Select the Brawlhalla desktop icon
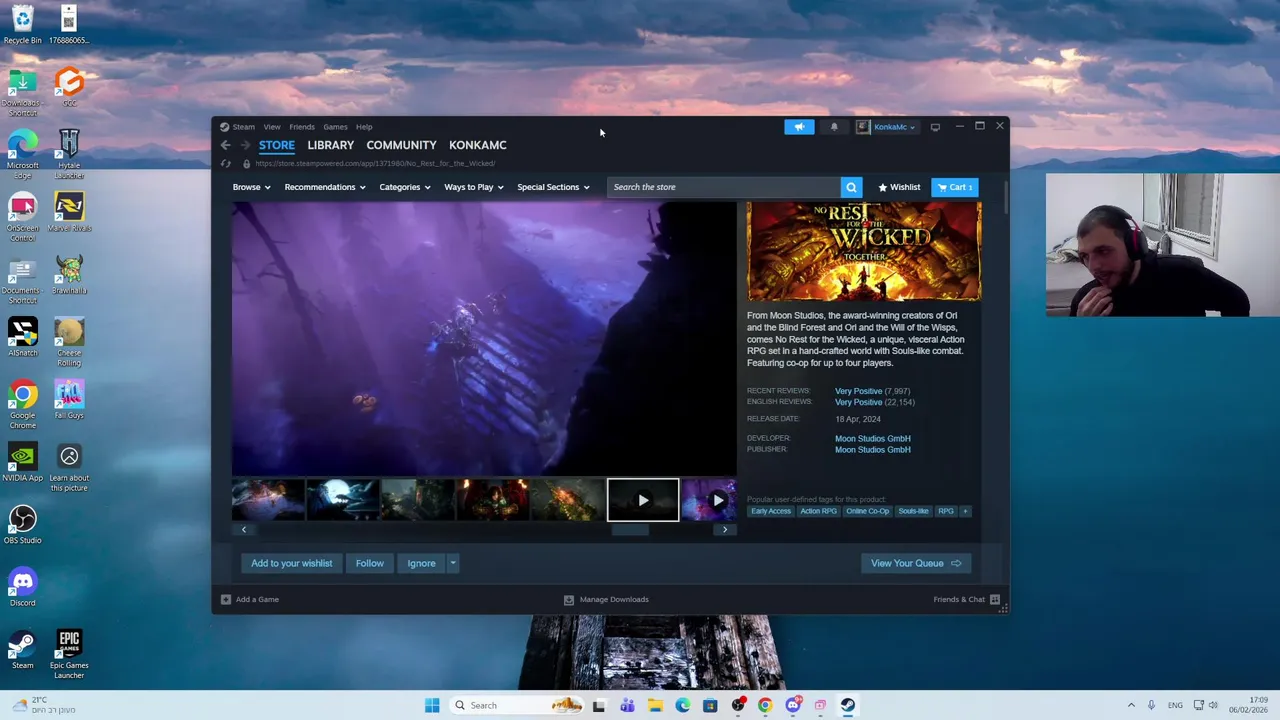Viewport: 1280px width, 720px height. pos(69,274)
